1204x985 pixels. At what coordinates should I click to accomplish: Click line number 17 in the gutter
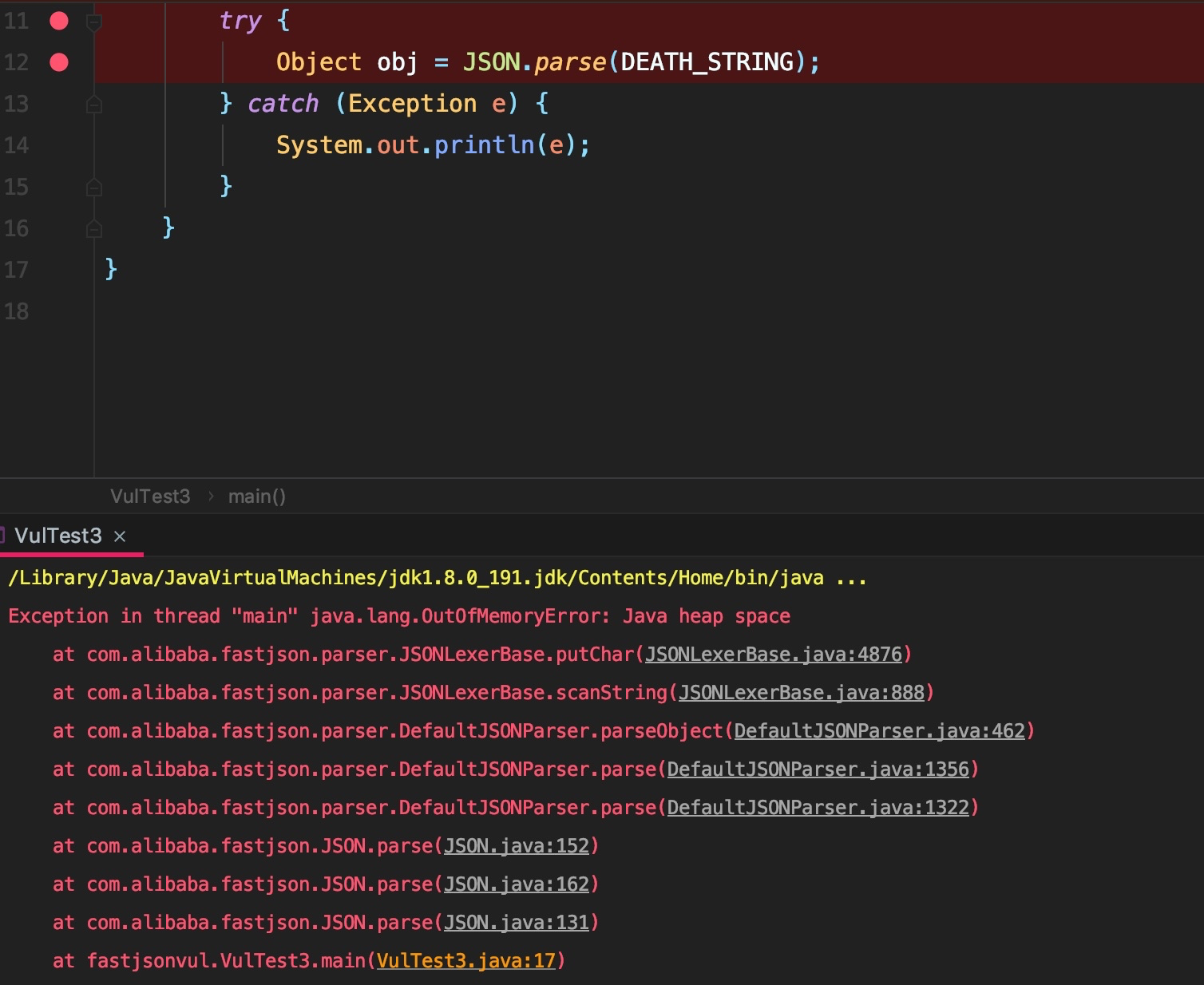(x=16, y=270)
